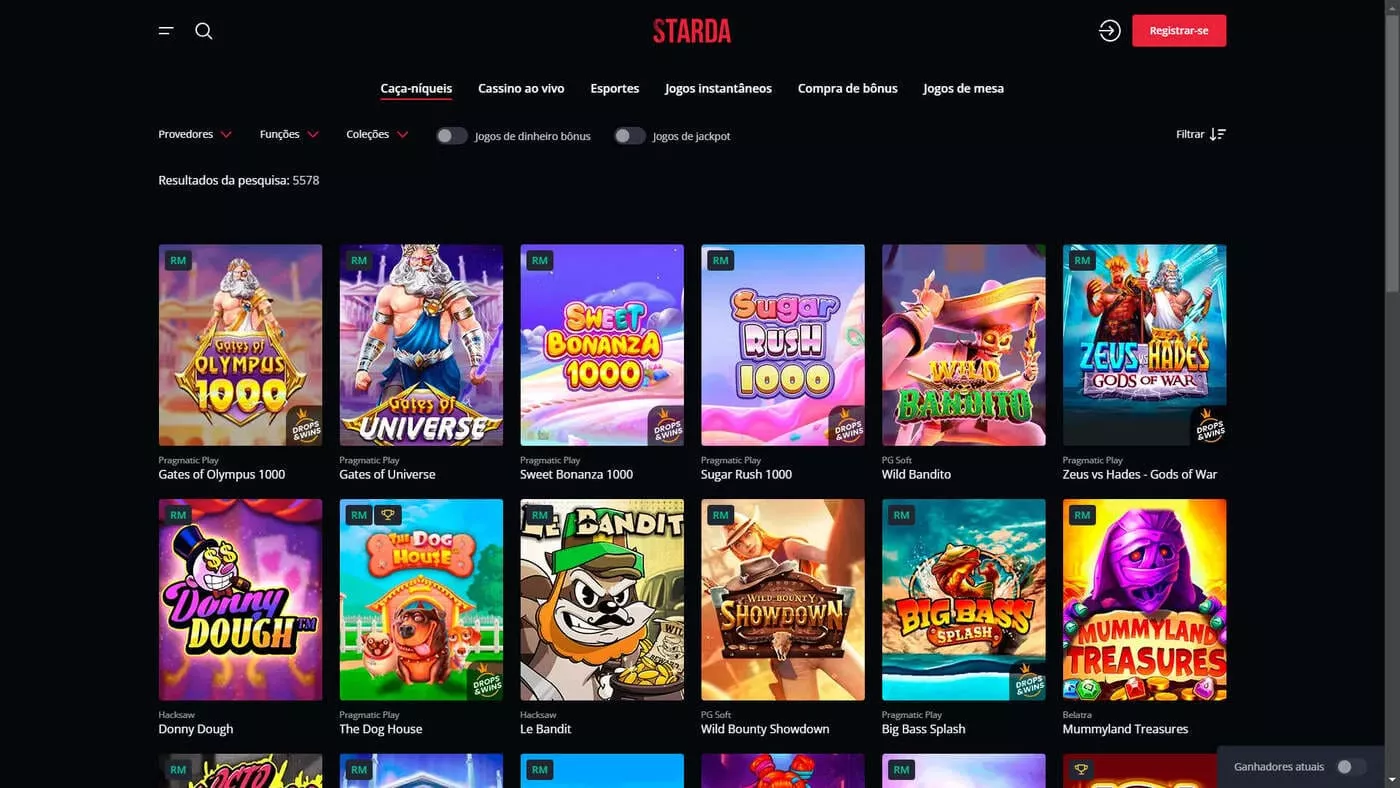The width and height of the screenshot is (1400, 788).
Task: Select the Mummyland Treasures game tile
Action: tap(1145, 600)
